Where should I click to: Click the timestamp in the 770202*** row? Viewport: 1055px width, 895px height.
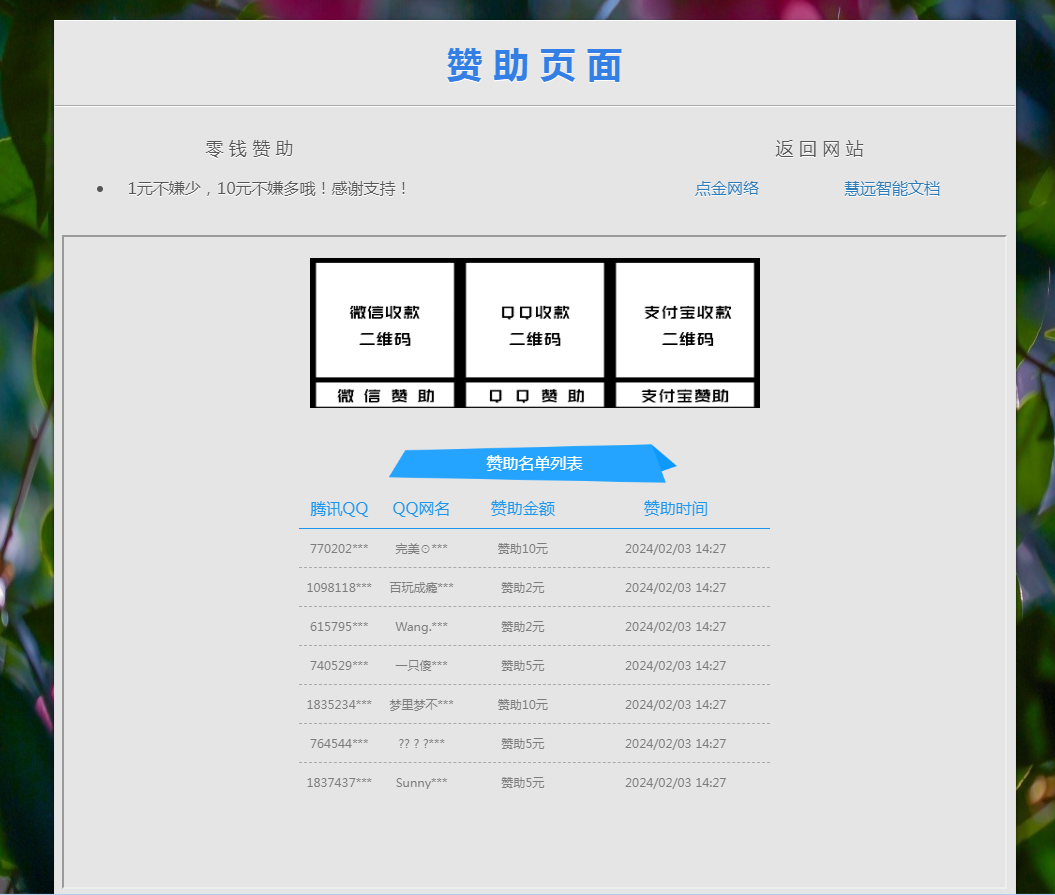click(x=676, y=548)
